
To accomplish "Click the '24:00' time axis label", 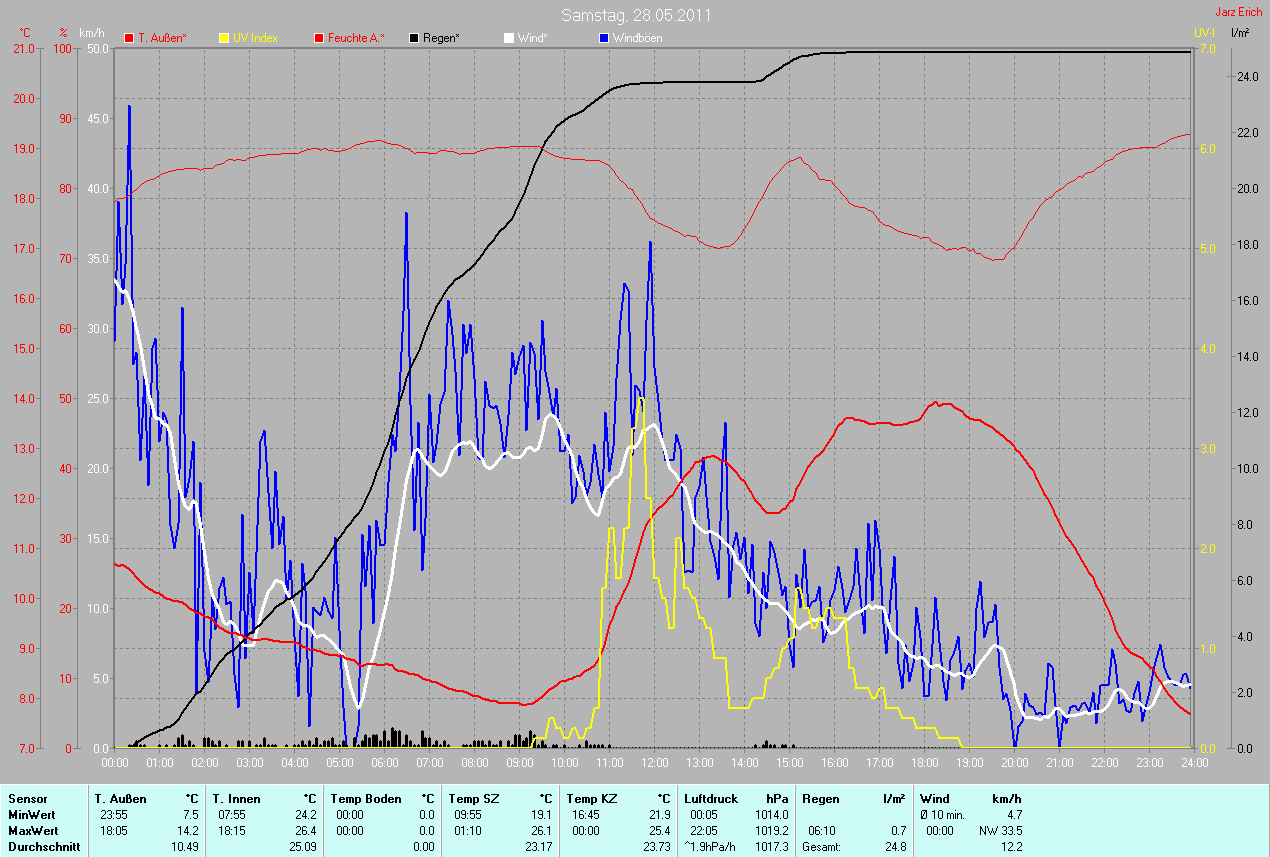I will pyautogui.click(x=1194, y=762).
